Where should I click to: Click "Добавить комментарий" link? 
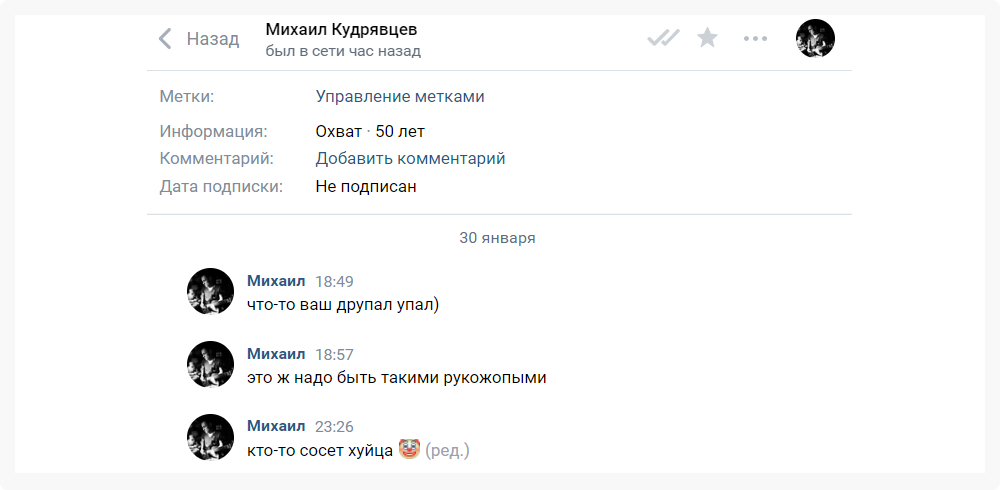(x=410, y=158)
